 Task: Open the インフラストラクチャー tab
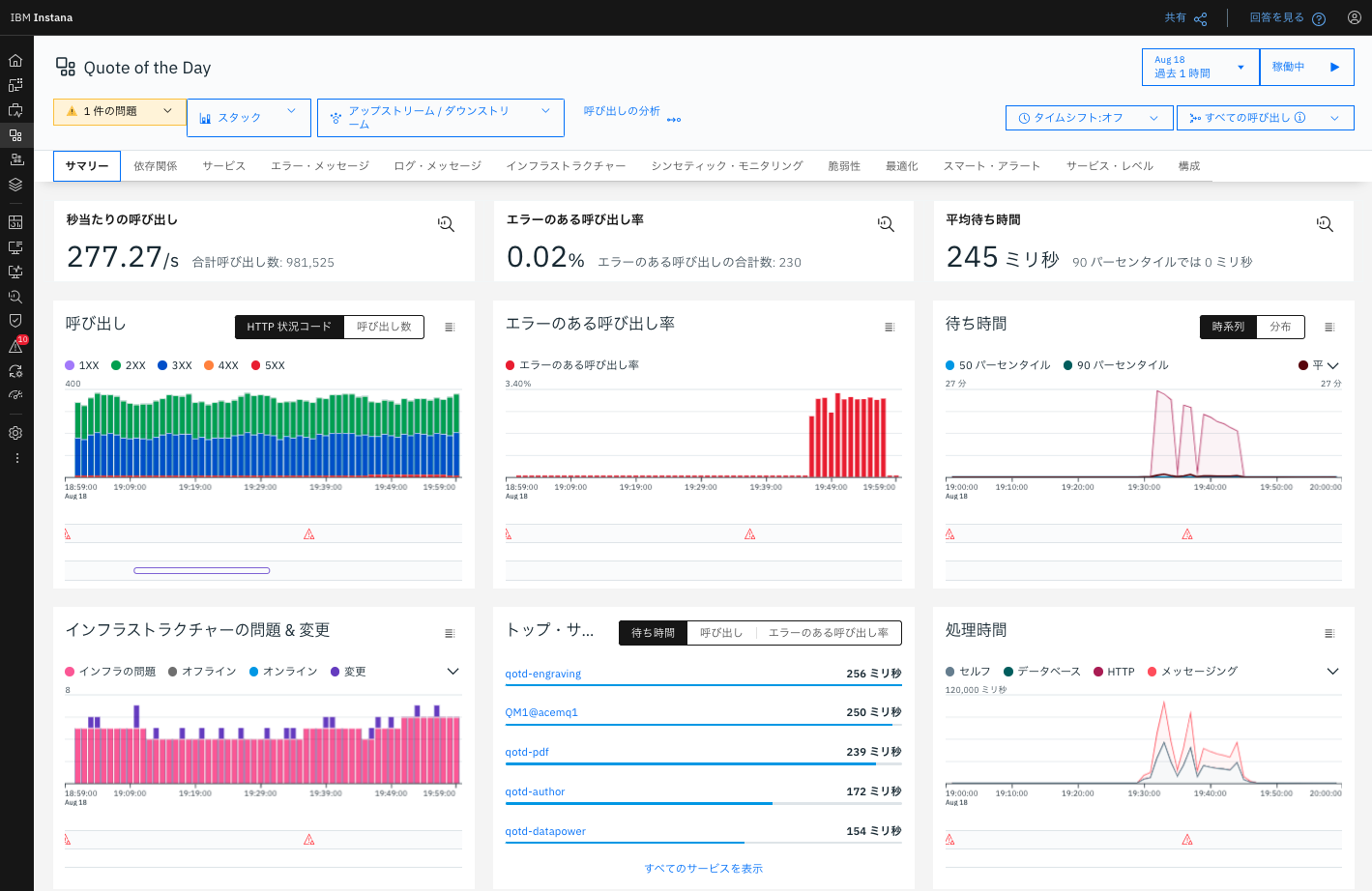coord(566,166)
